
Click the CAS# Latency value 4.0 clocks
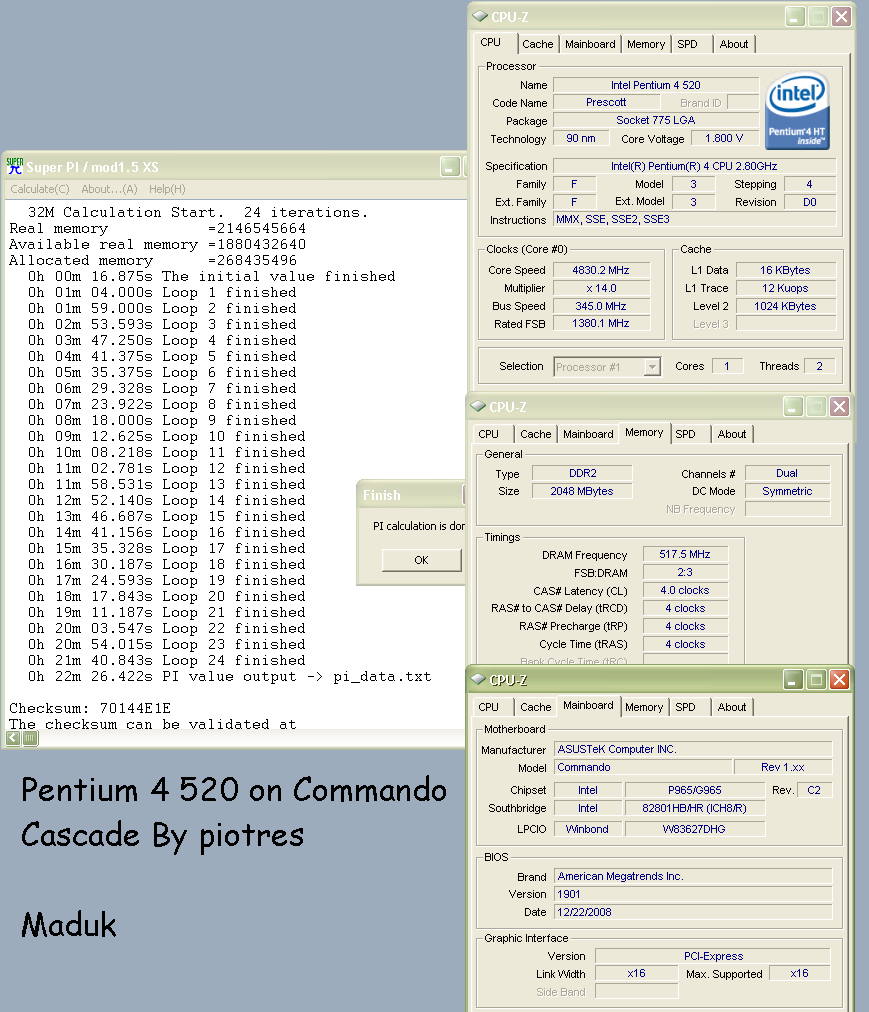point(685,590)
